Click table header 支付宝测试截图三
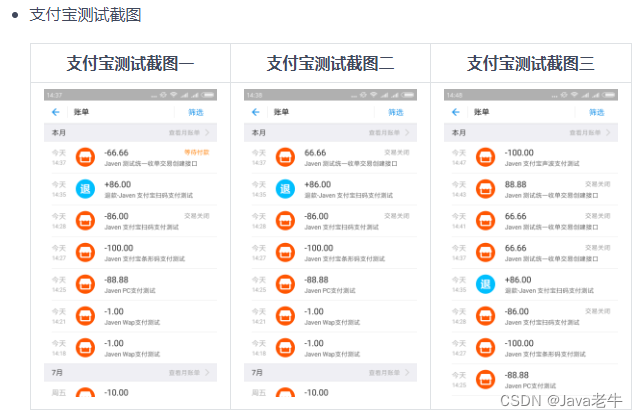Screen dimensions: 638x417 click(x=531, y=63)
